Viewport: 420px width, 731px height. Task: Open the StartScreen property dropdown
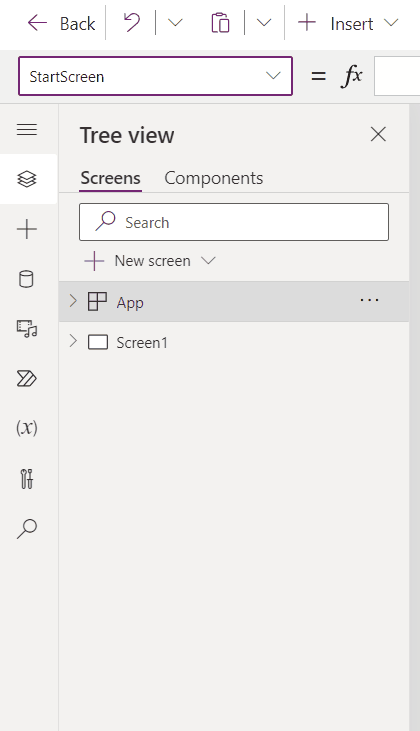(x=155, y=76)
